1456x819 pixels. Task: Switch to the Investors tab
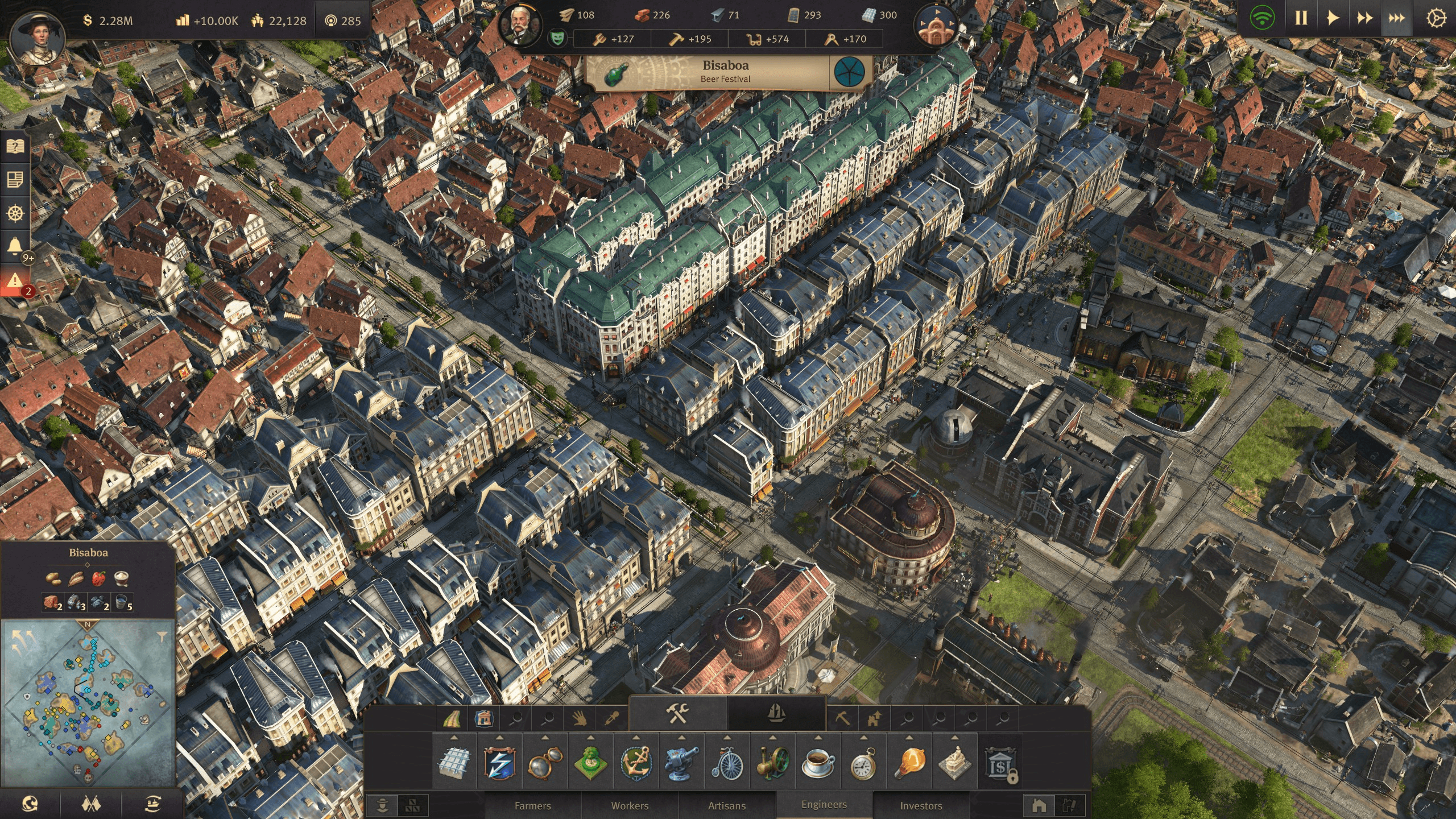pyautogui.click(x=921, y=805)
